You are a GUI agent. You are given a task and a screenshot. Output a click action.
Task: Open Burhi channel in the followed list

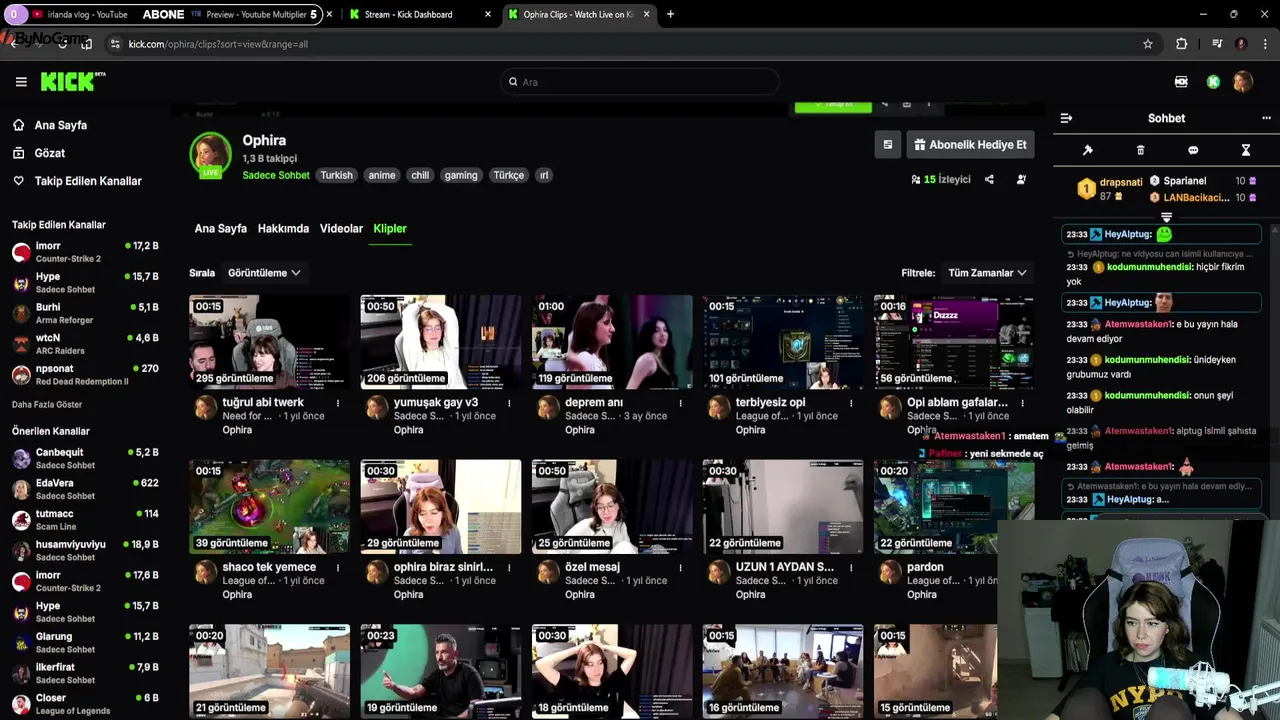pyautogui.click(x=85, y=314)
